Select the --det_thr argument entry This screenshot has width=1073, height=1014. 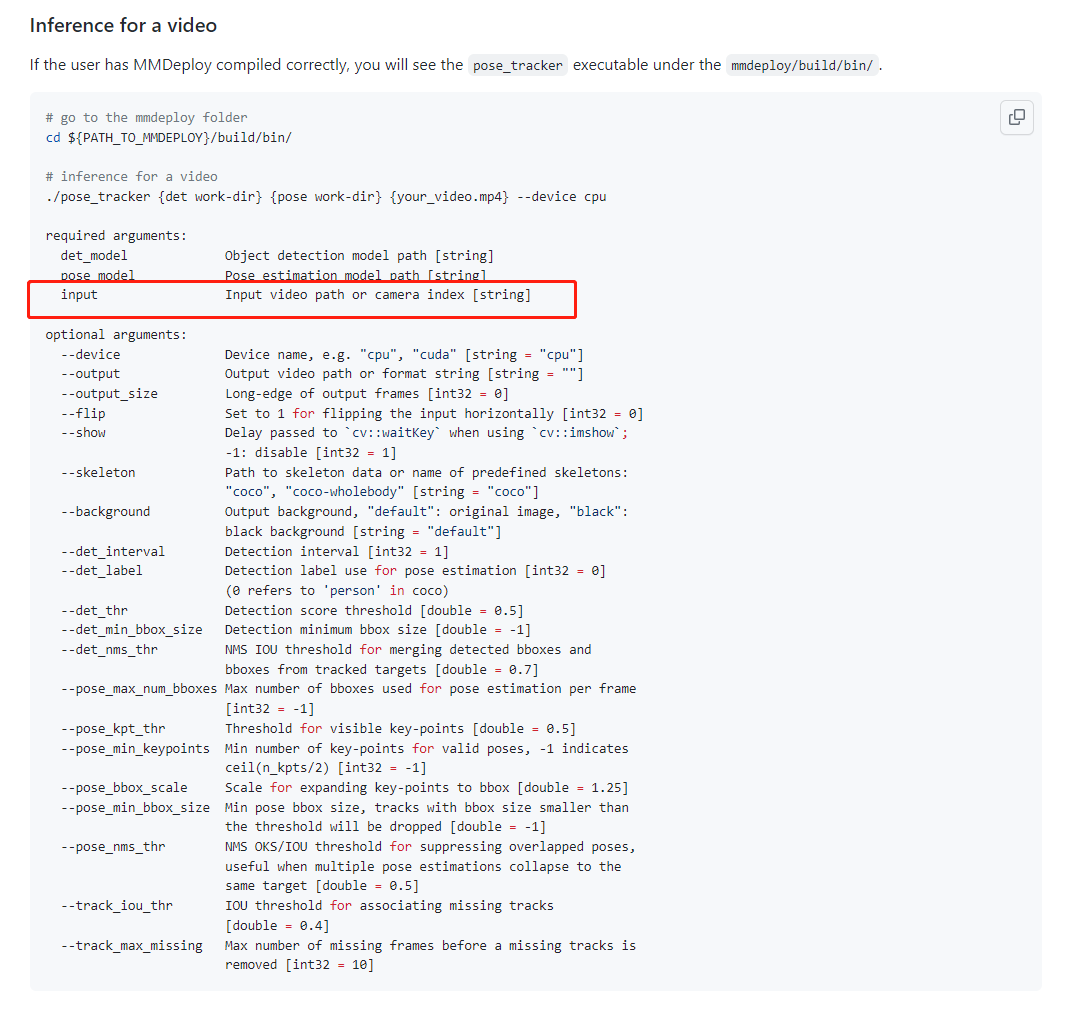point(94,610)
